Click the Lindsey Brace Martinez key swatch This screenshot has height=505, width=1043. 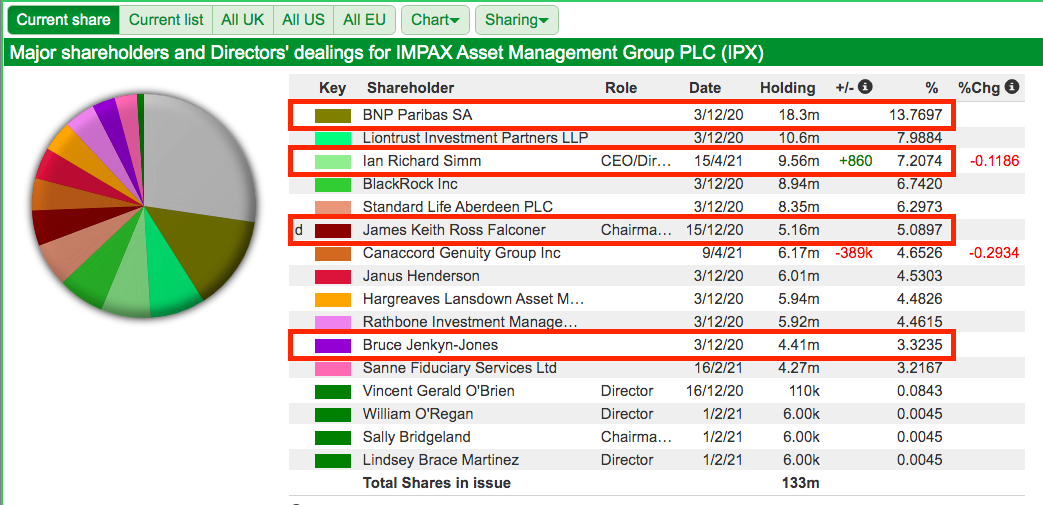point(333,460)
